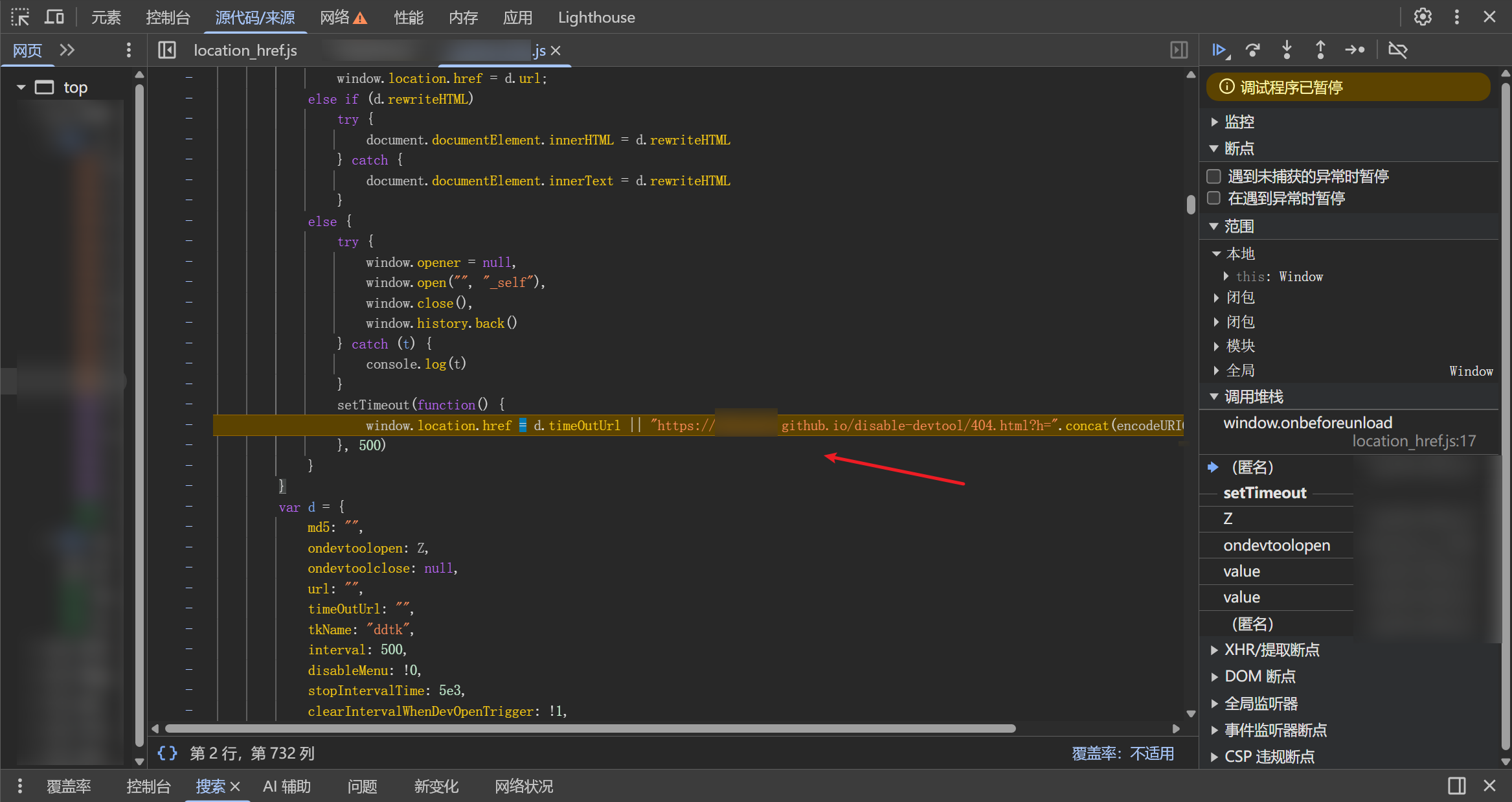Expand the DOM 断点 section
Image resolution: width=1512 pixels, height=802 pixels.
tap(1215, 676)
